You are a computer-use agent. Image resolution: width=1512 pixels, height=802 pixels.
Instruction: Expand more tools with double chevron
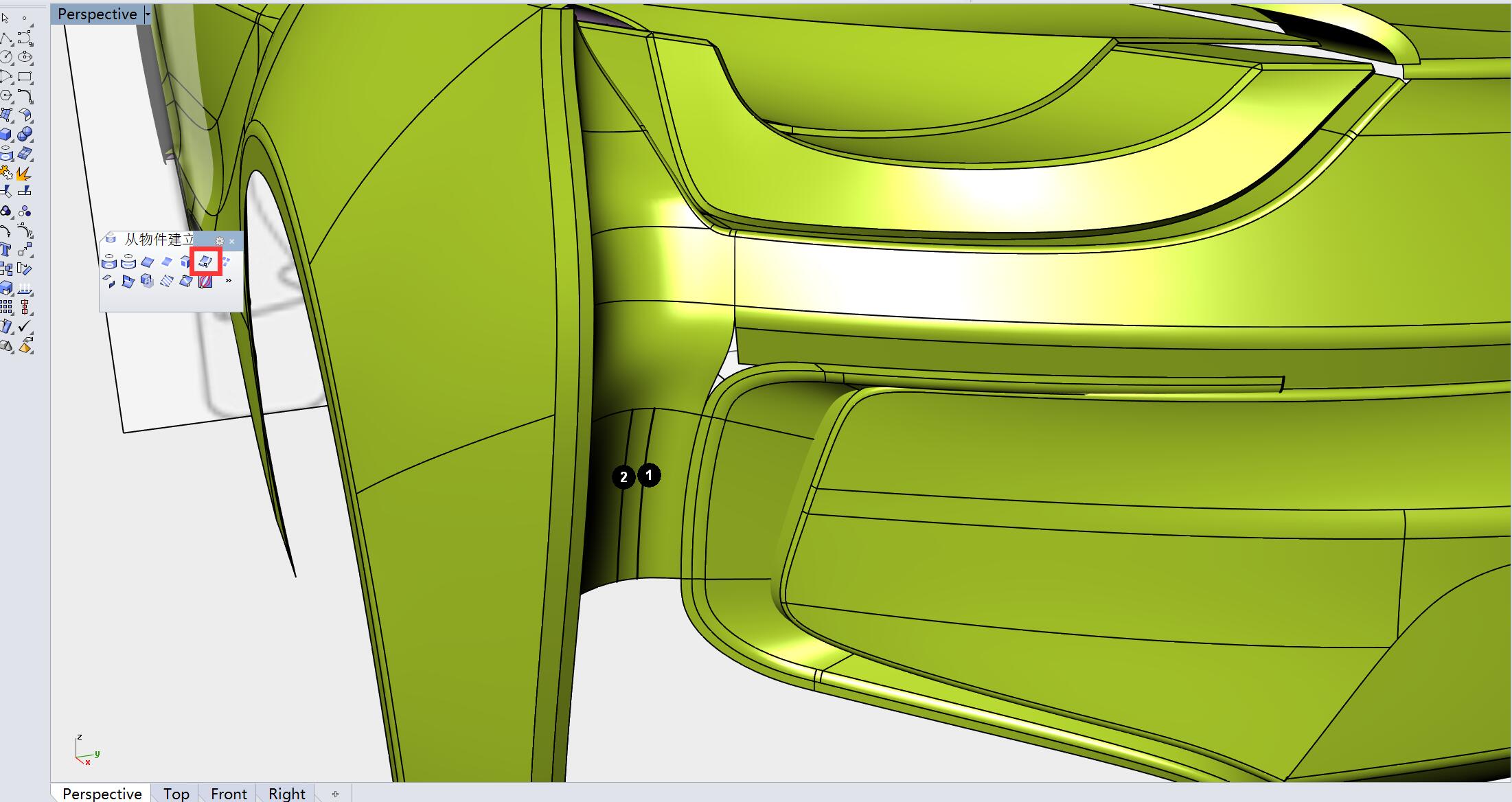[x=228, y=281]
